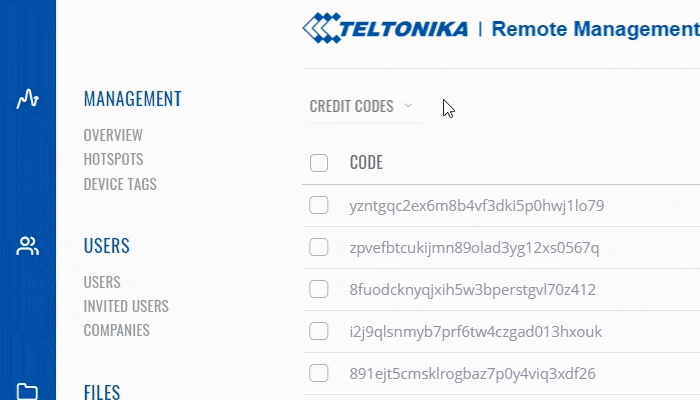The height and width of the screenshot is (400, 700).
Task: Open the Files section folder icon
Action: coord(28,391)
